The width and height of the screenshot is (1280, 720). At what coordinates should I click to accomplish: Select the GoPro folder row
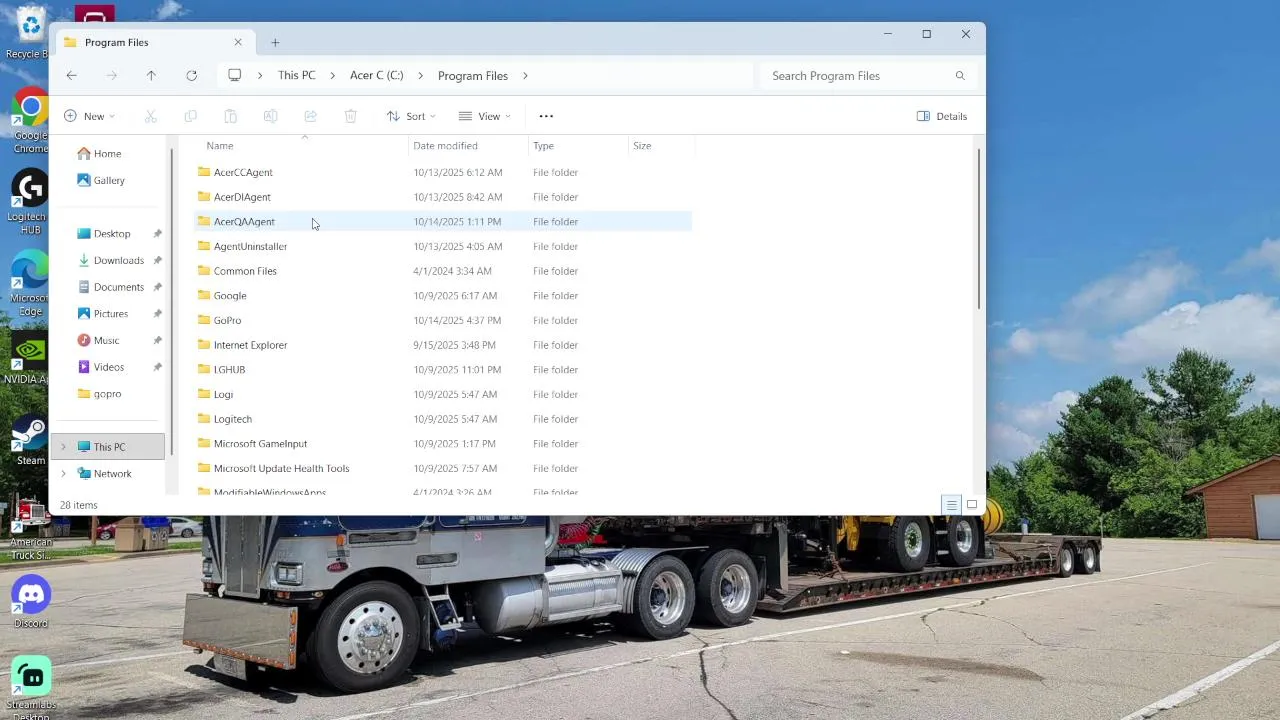[443, 320]
